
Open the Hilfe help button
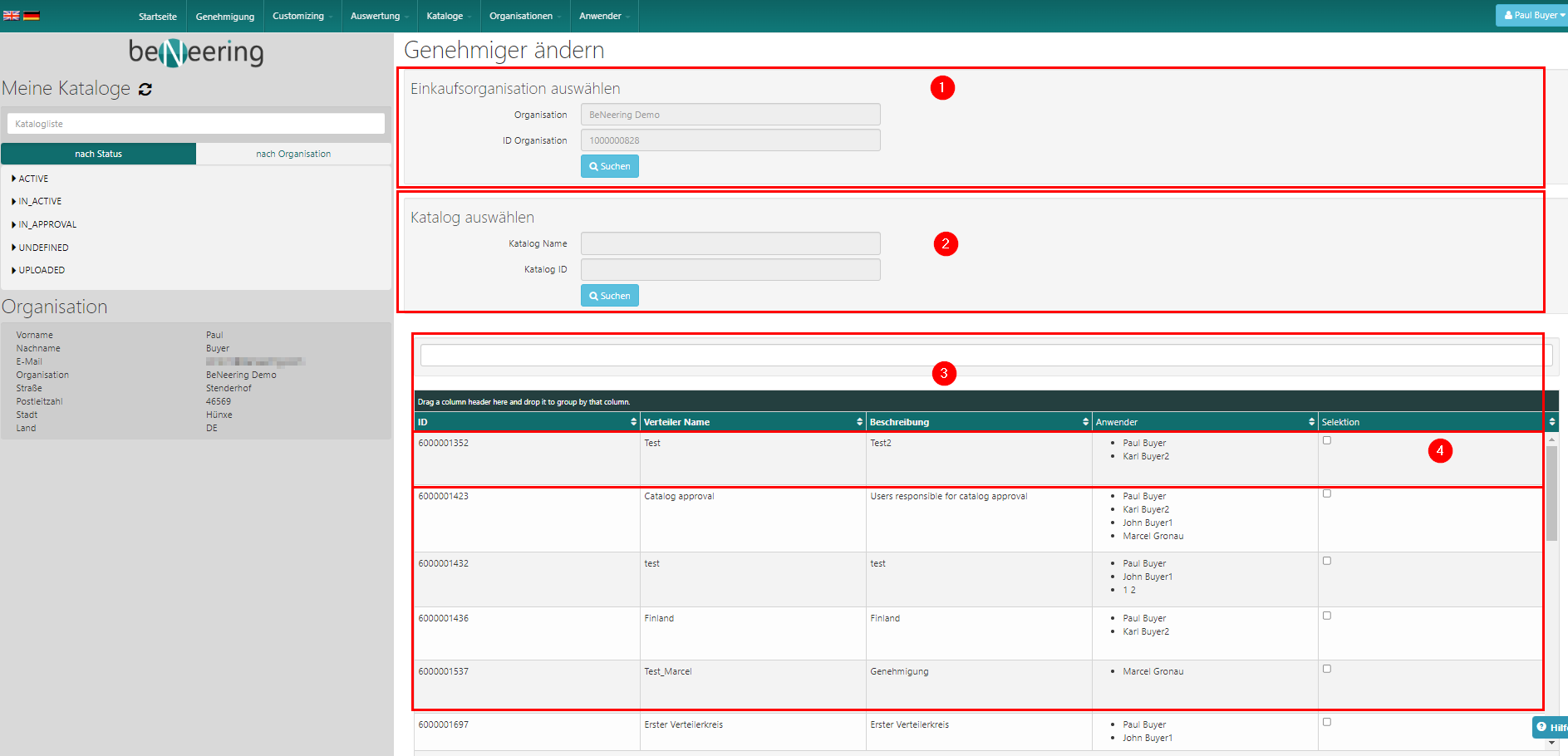(1551, 727)
